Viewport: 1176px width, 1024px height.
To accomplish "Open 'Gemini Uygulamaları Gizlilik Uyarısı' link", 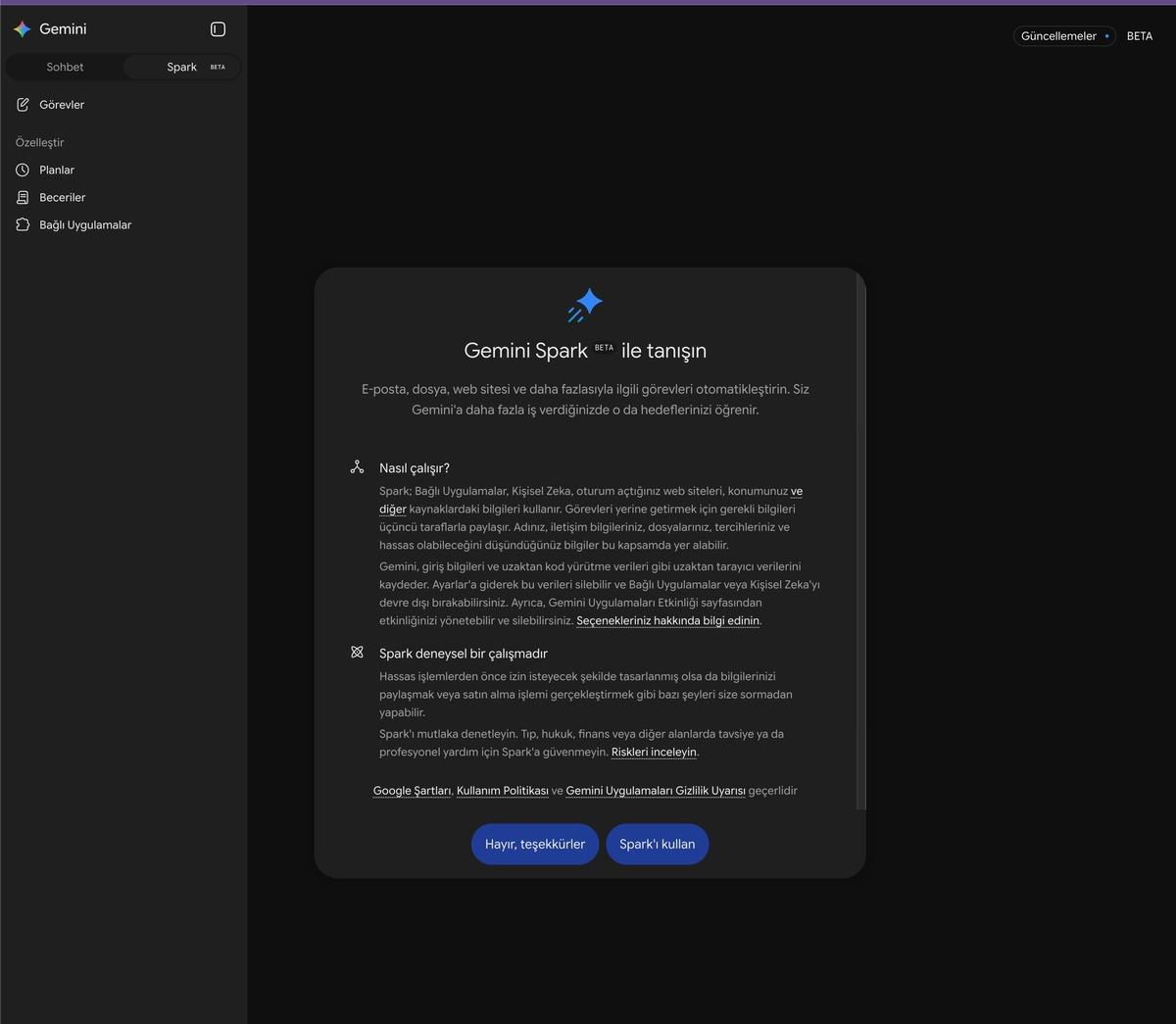I will coord(656,791).
